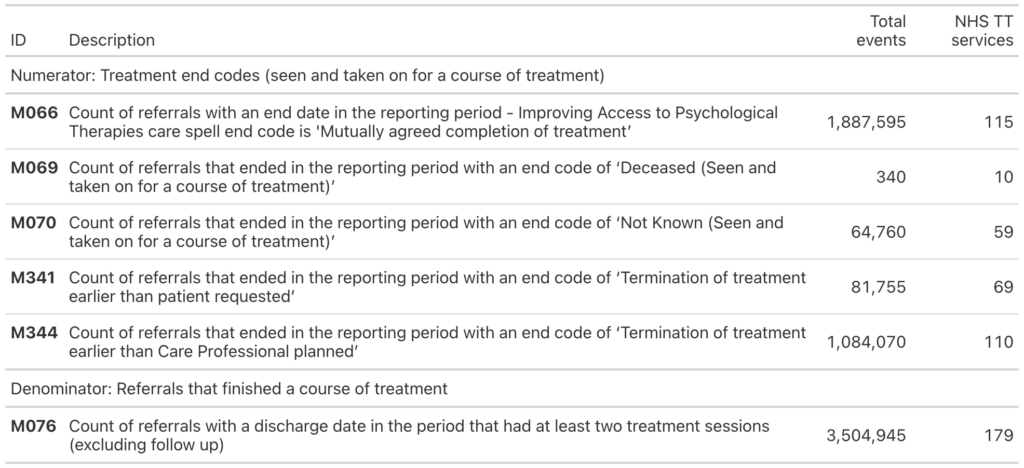1024x468 pixels.
Task: Click the Total events column header
Action: coord(881,31)
